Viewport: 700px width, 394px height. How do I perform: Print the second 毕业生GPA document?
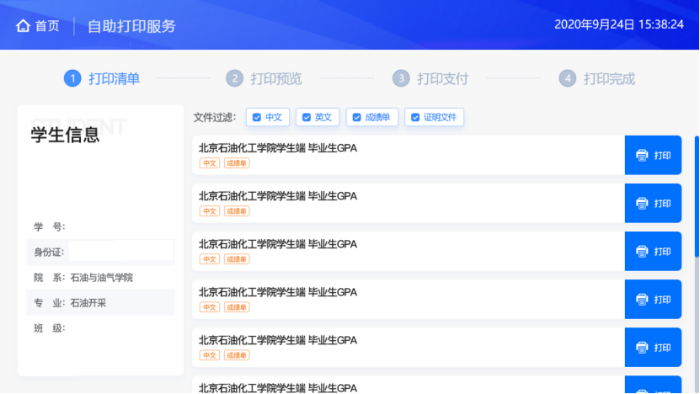[653, 203]
